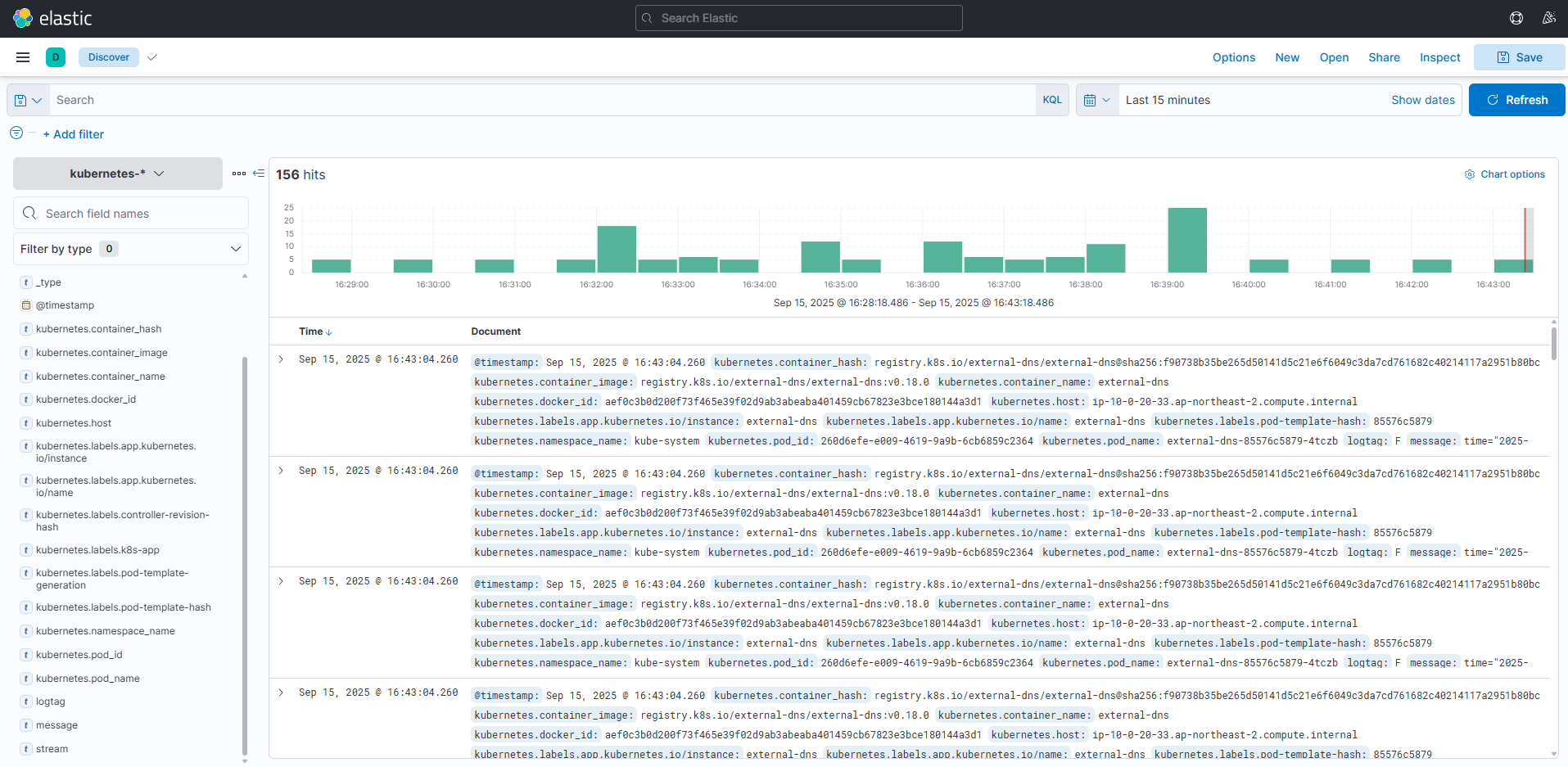Focus the Search field names input
The width and height of the screenshot is (1568, 767).
pyautogui.click(x=131, y=213)
